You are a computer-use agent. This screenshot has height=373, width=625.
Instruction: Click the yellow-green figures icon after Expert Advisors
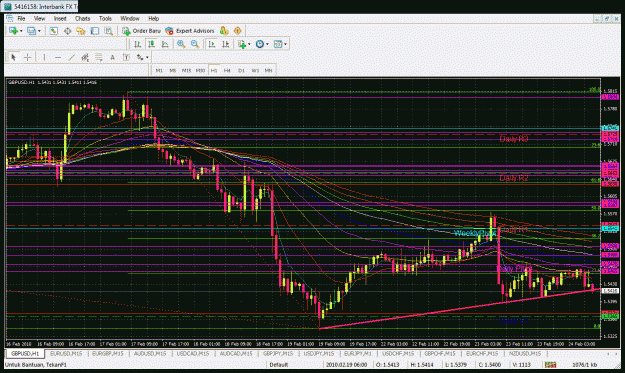click(x=224, y=31)
